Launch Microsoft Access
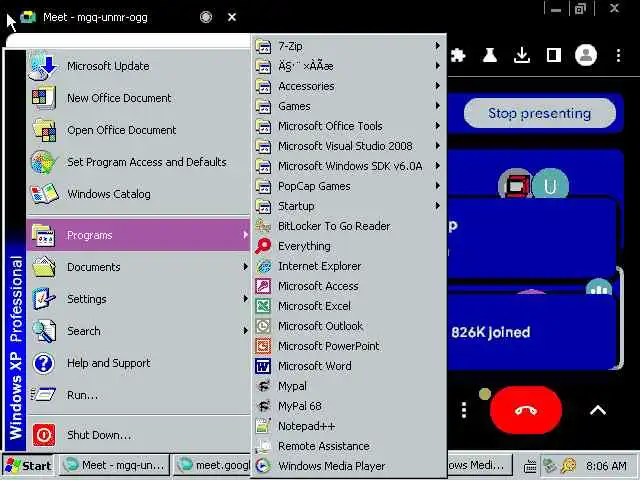 [349, 286]
